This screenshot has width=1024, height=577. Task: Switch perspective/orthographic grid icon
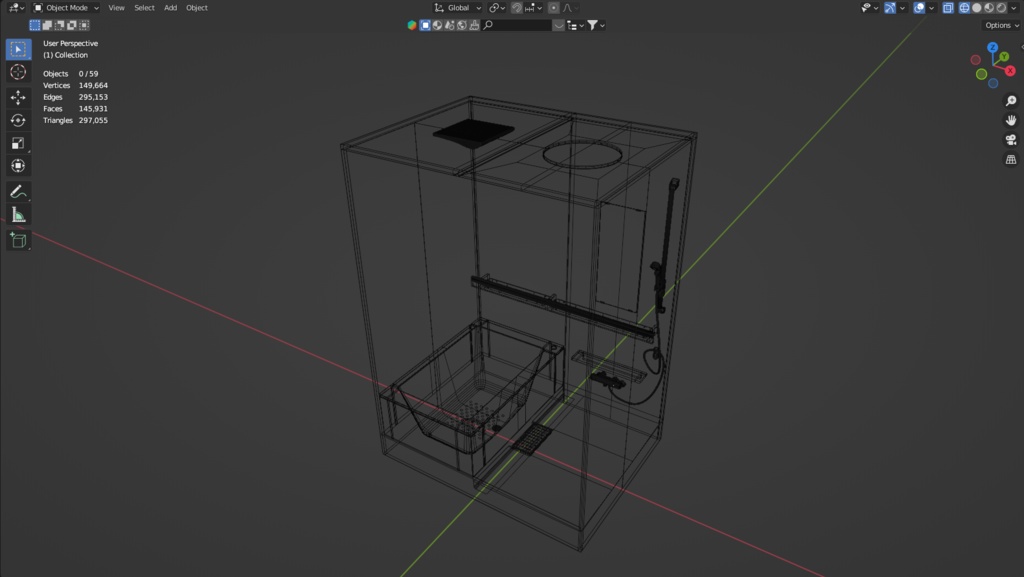click(1011, 159)
